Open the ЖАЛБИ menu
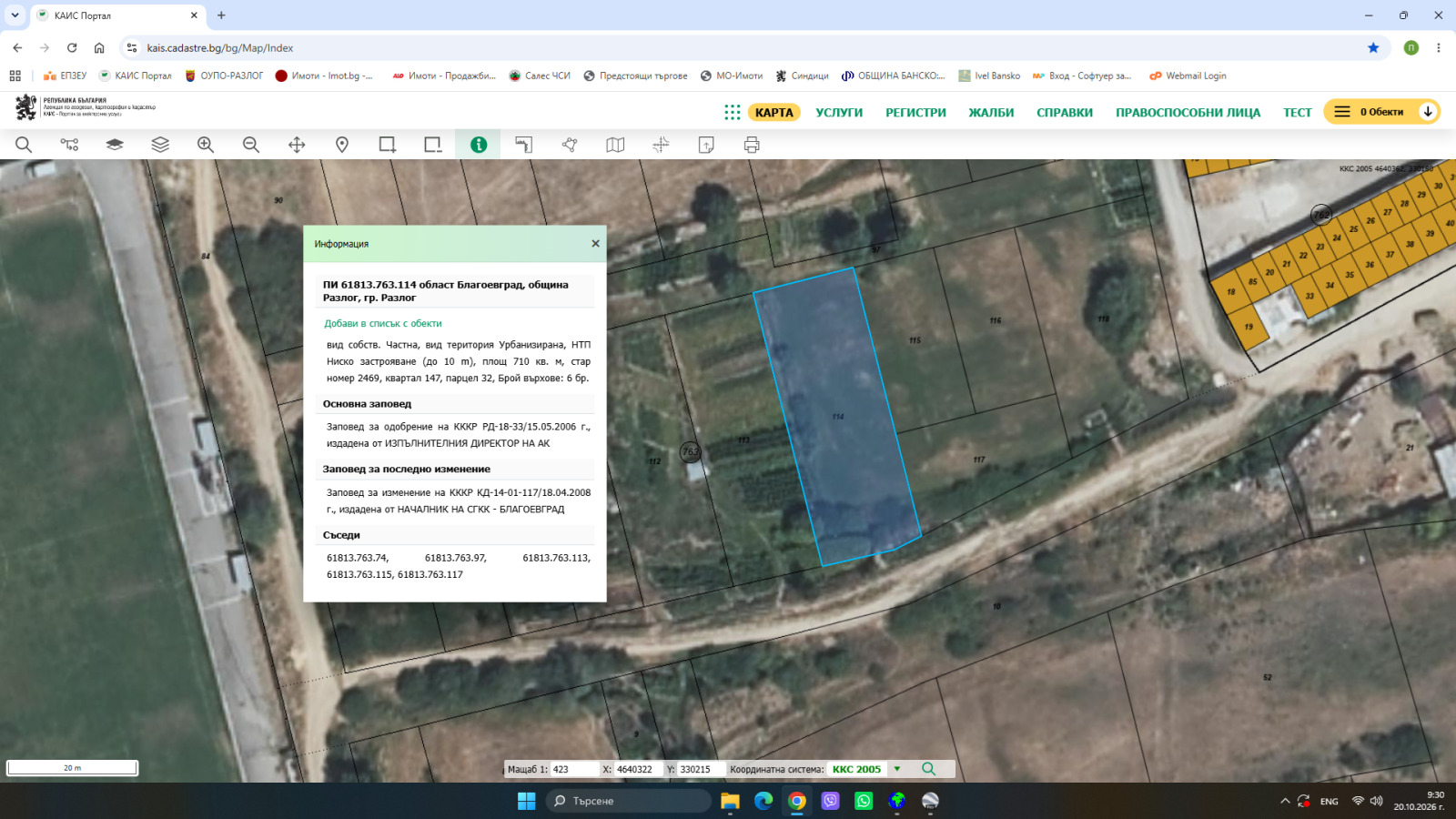Image resolution: width=1456 pixels, height=819 pixels. (991, 113)
